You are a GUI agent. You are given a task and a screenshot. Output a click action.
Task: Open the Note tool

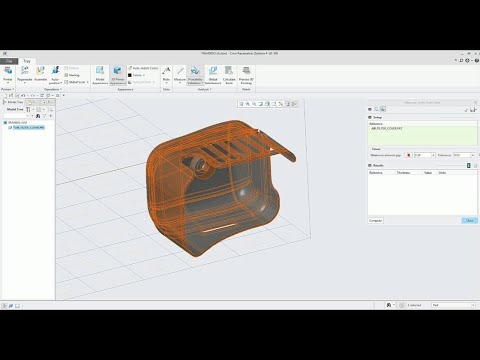click(x=166, y=74)
